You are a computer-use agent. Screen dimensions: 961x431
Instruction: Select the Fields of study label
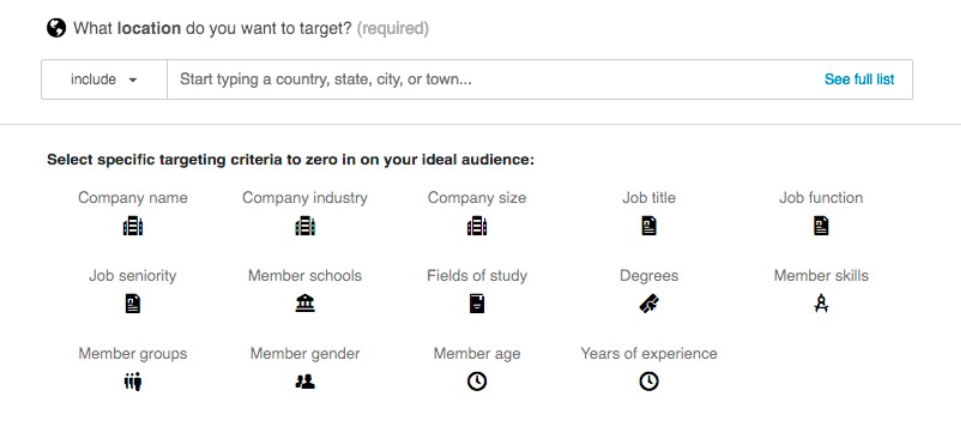pos(477,276)
